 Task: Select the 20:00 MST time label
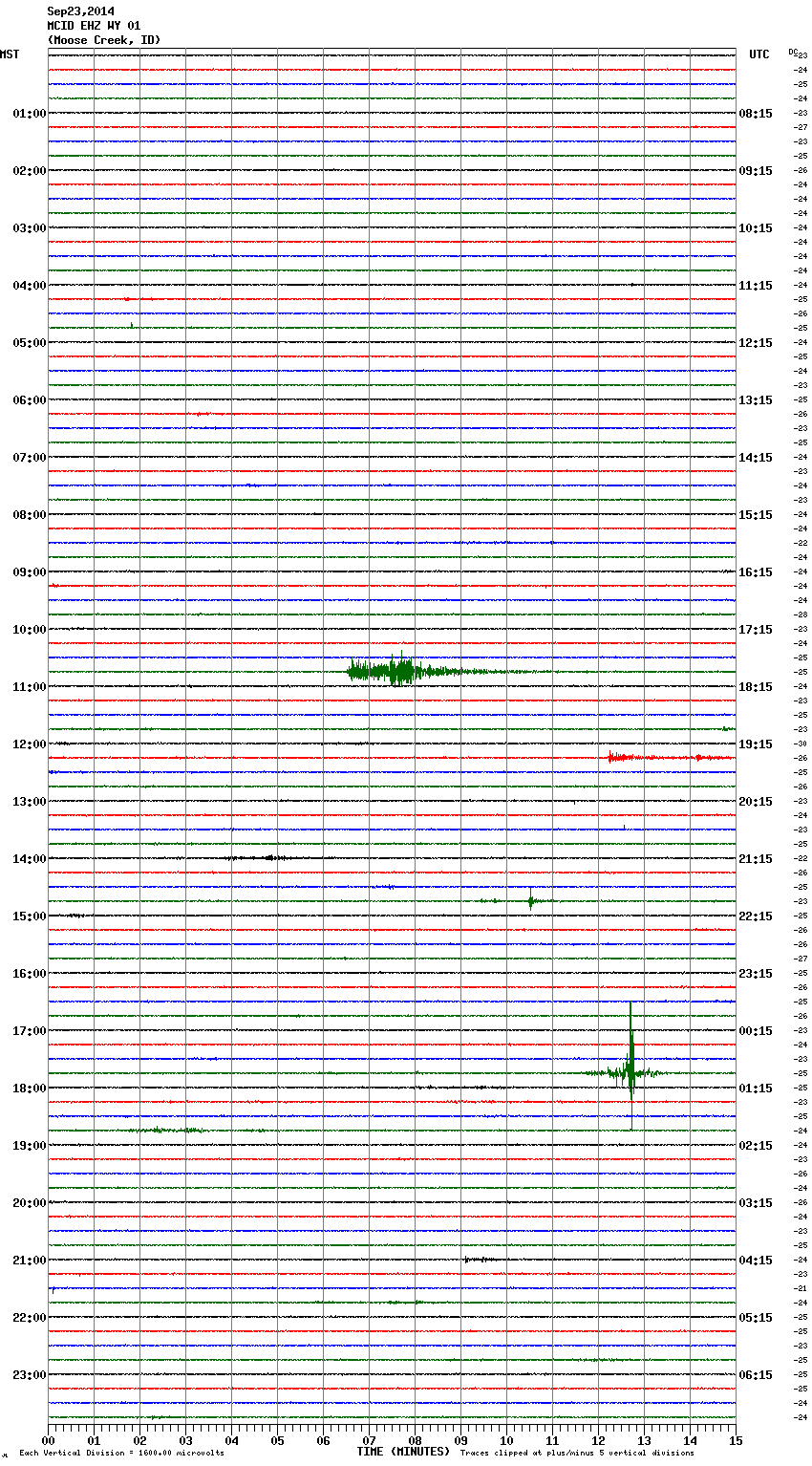(30, 1203)
